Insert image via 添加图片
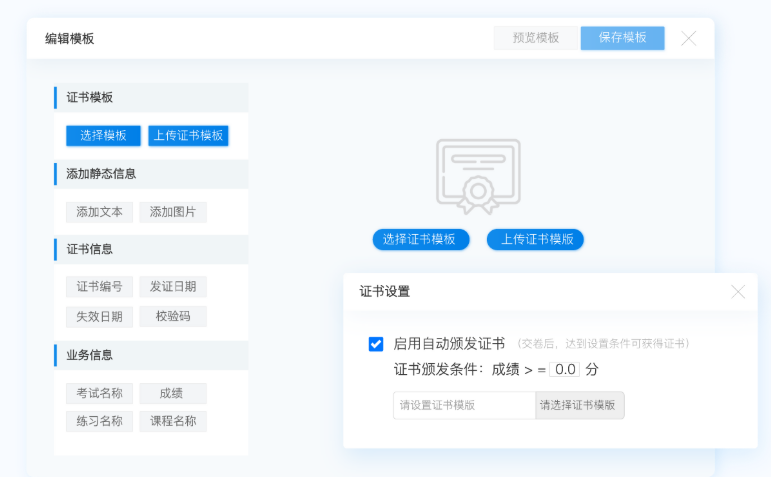 point(173,212)
